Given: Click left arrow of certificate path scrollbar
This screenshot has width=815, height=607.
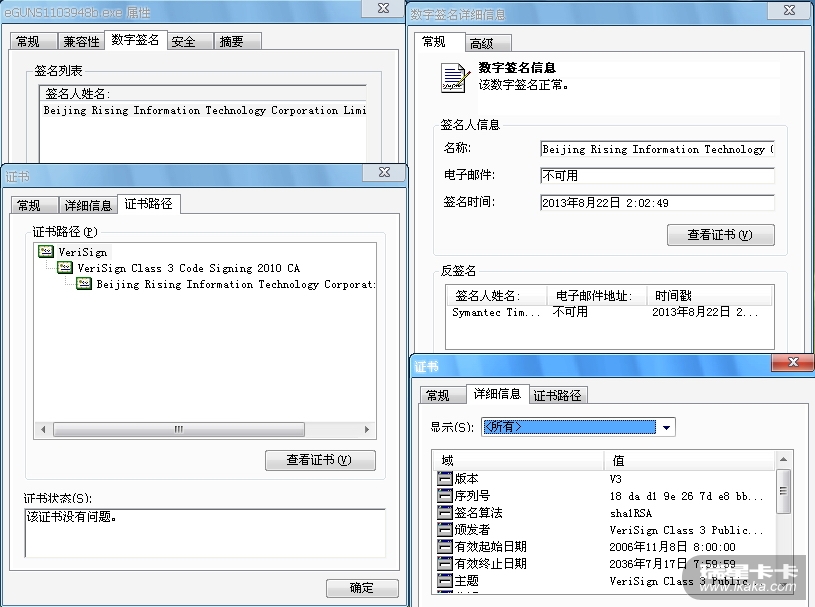Looking at the screenshot, I should coord(43,429).
